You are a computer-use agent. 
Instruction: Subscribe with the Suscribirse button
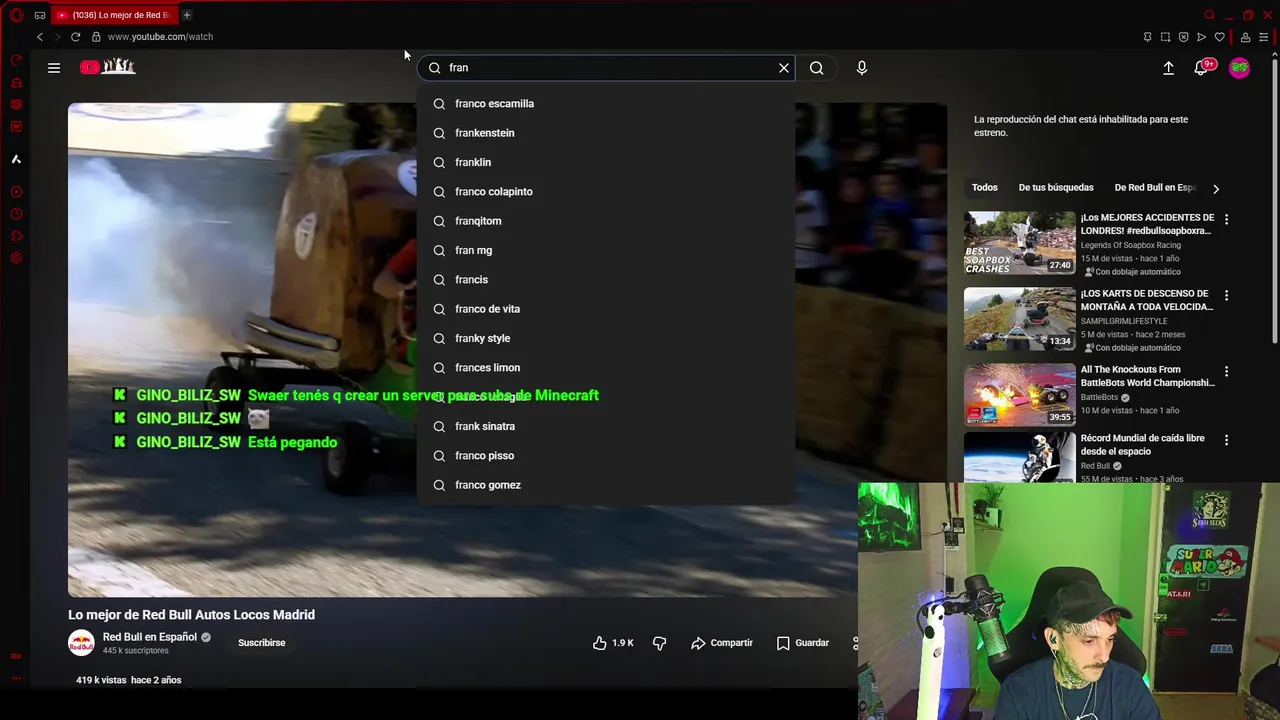pos(261,643)
